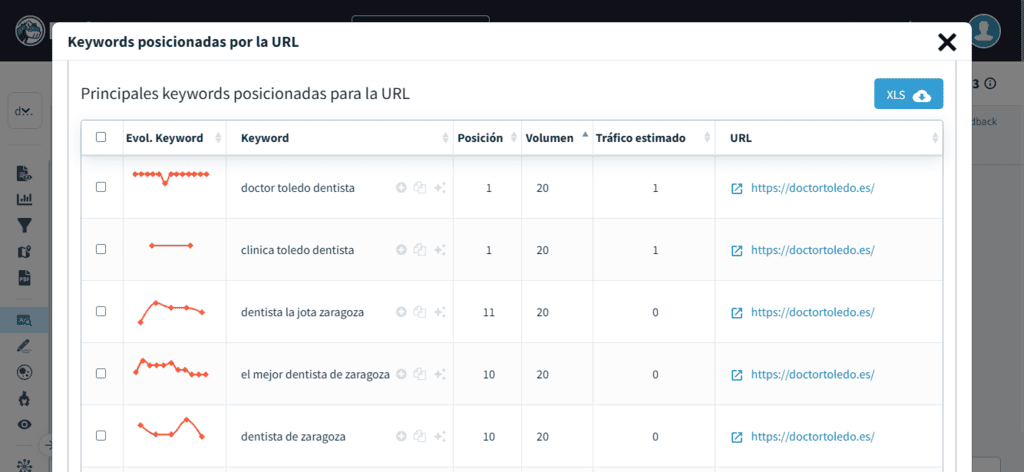
Task: Open the bar chart section in sidebar
Action: tap(24, 199)
